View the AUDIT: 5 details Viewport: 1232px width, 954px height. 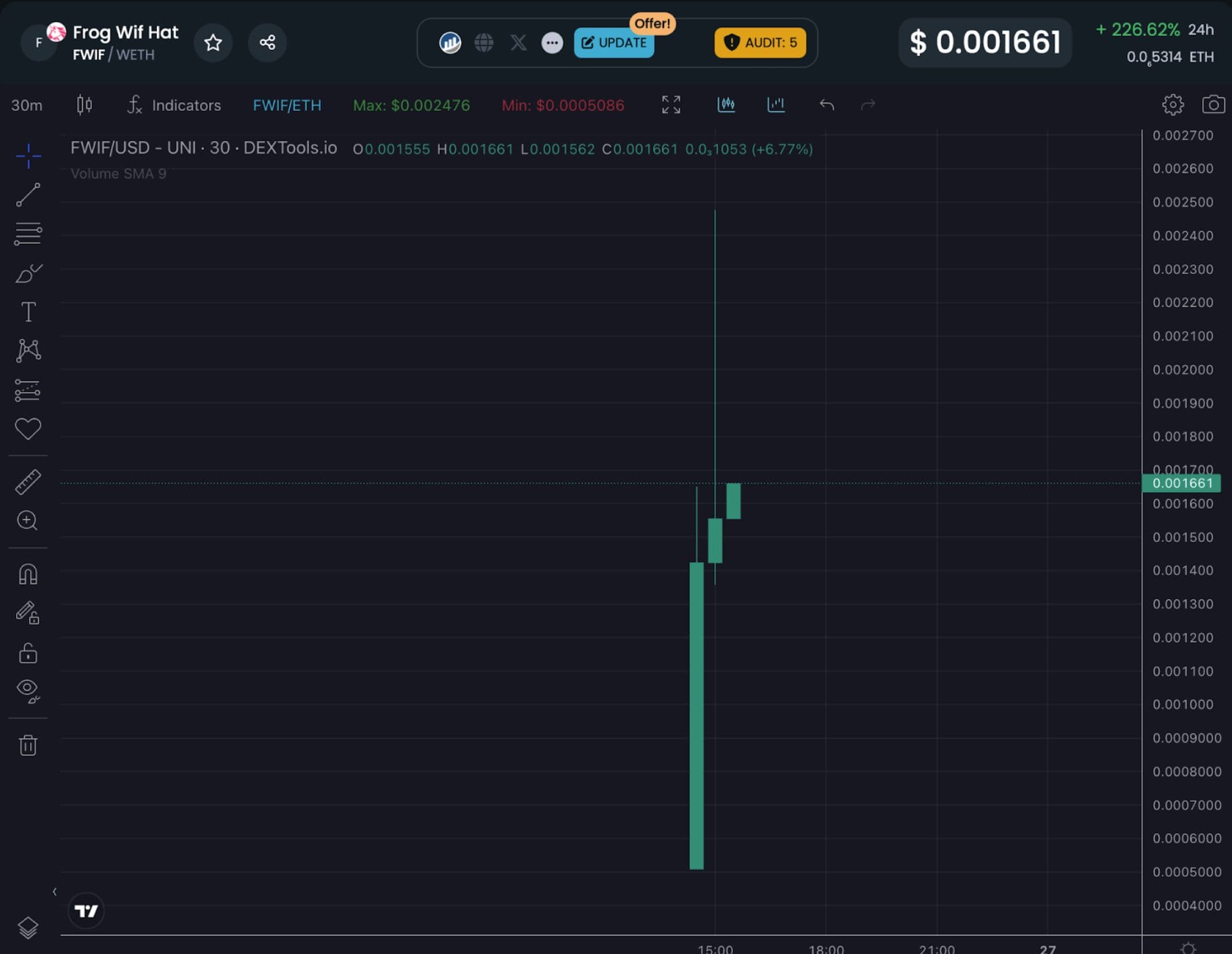coord(760,42)
